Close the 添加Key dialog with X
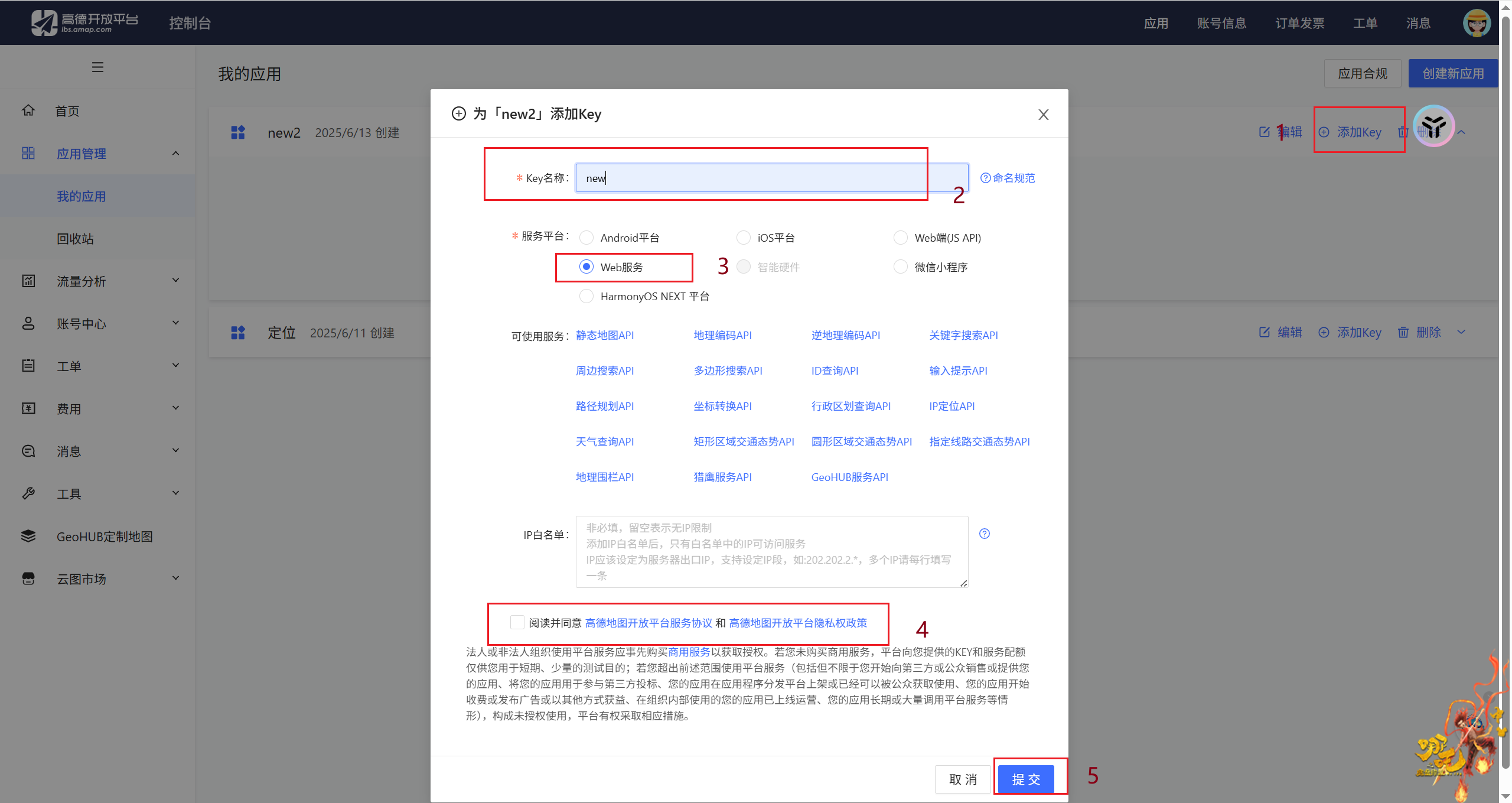 pyautogui.click(x=1043, y=115)
